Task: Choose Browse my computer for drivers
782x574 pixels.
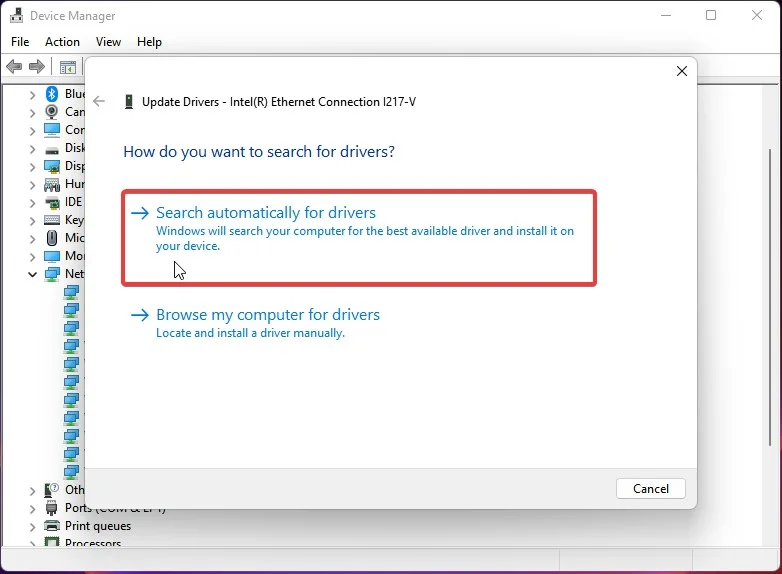Action: (x=255, y=323)
